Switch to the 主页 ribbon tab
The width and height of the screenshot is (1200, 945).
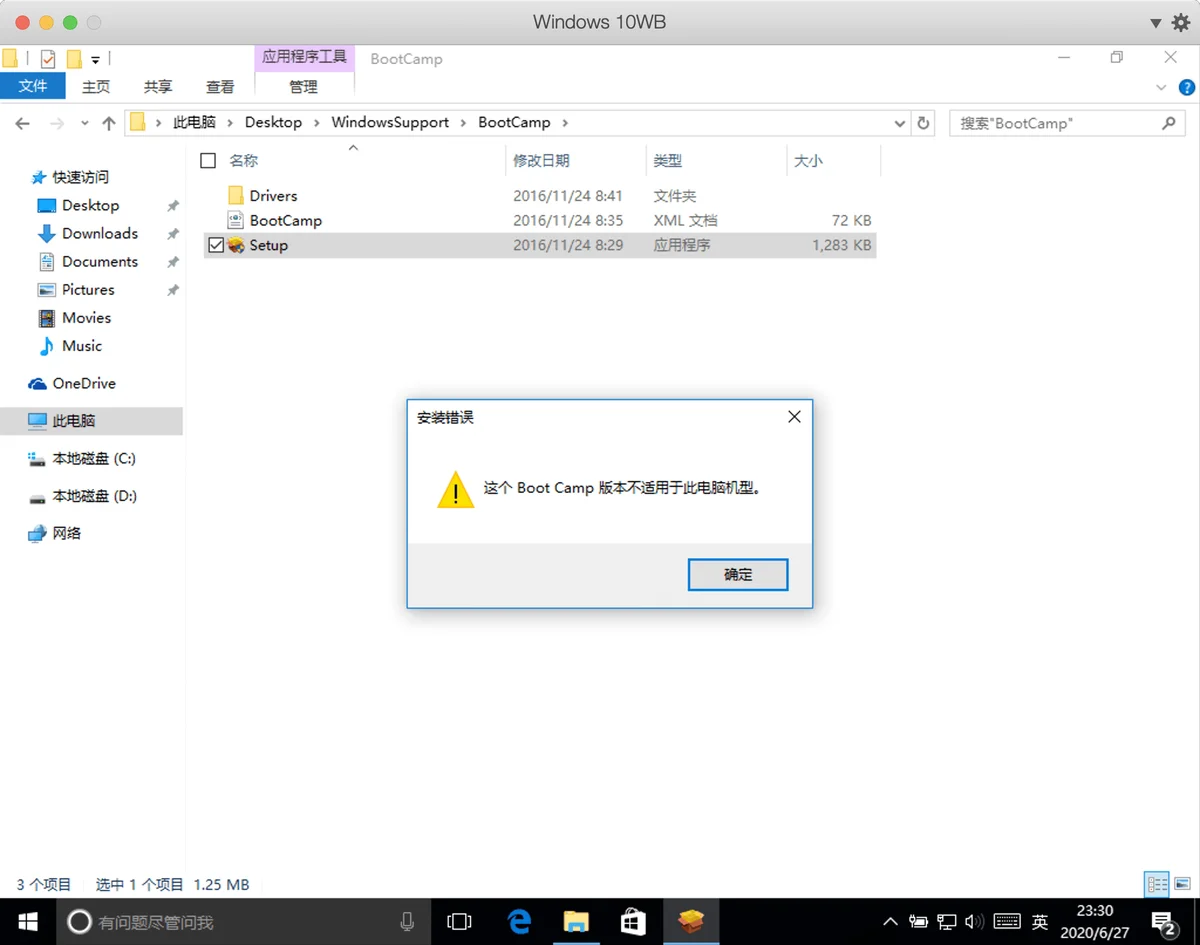[96, 87]
